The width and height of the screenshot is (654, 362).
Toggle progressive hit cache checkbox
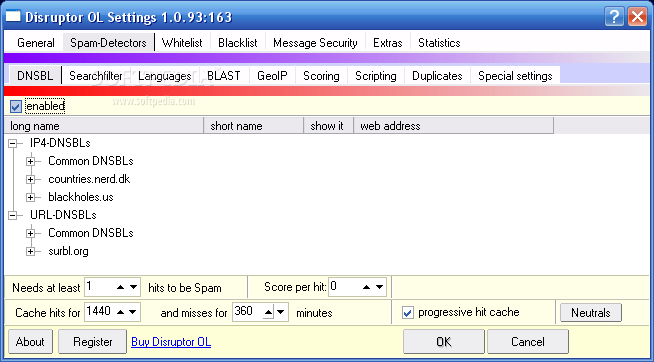click(x=407, y=313)
